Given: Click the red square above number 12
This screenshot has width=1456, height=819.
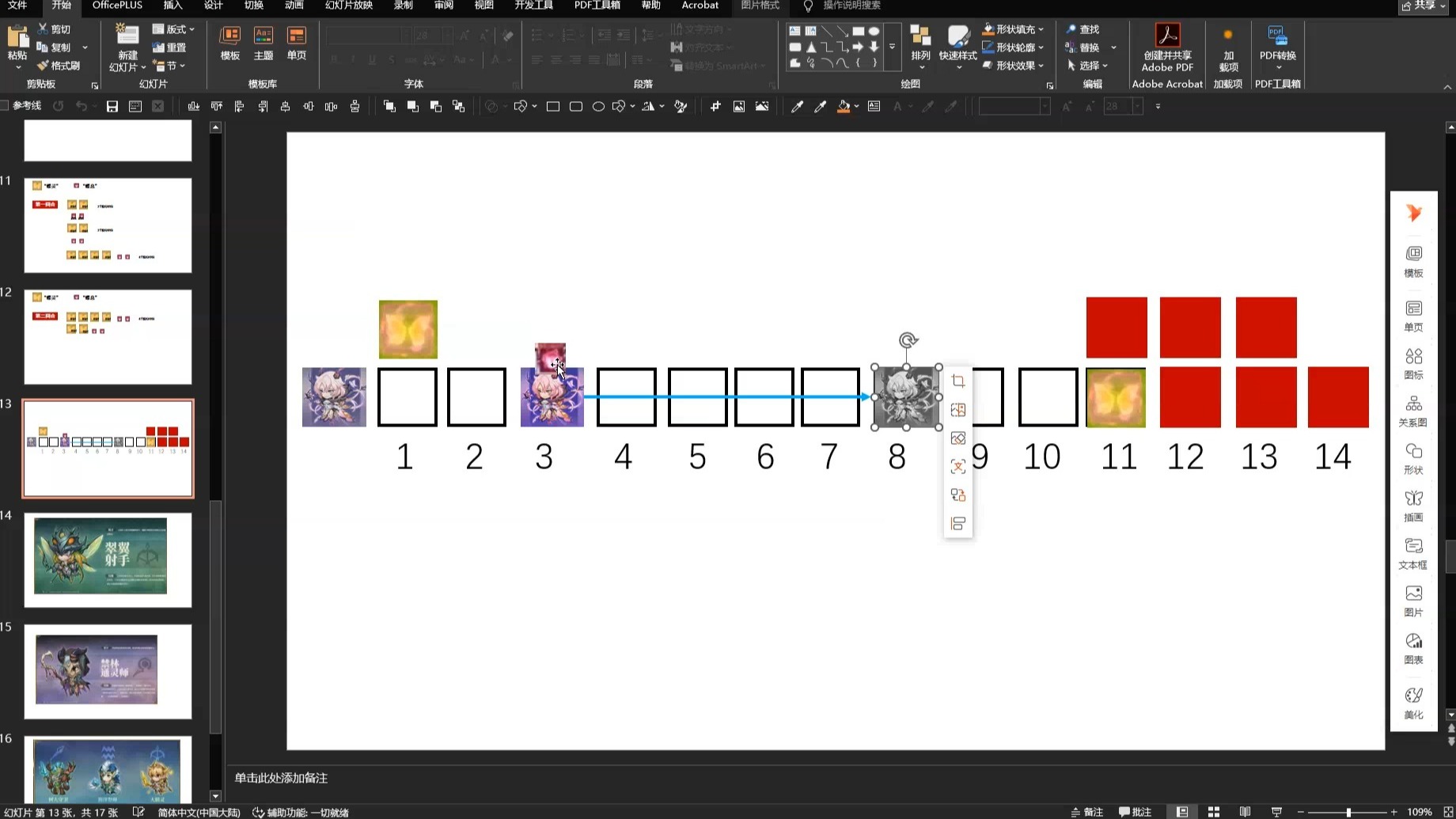Looking at the screenshot, I should click(1190, 328).
